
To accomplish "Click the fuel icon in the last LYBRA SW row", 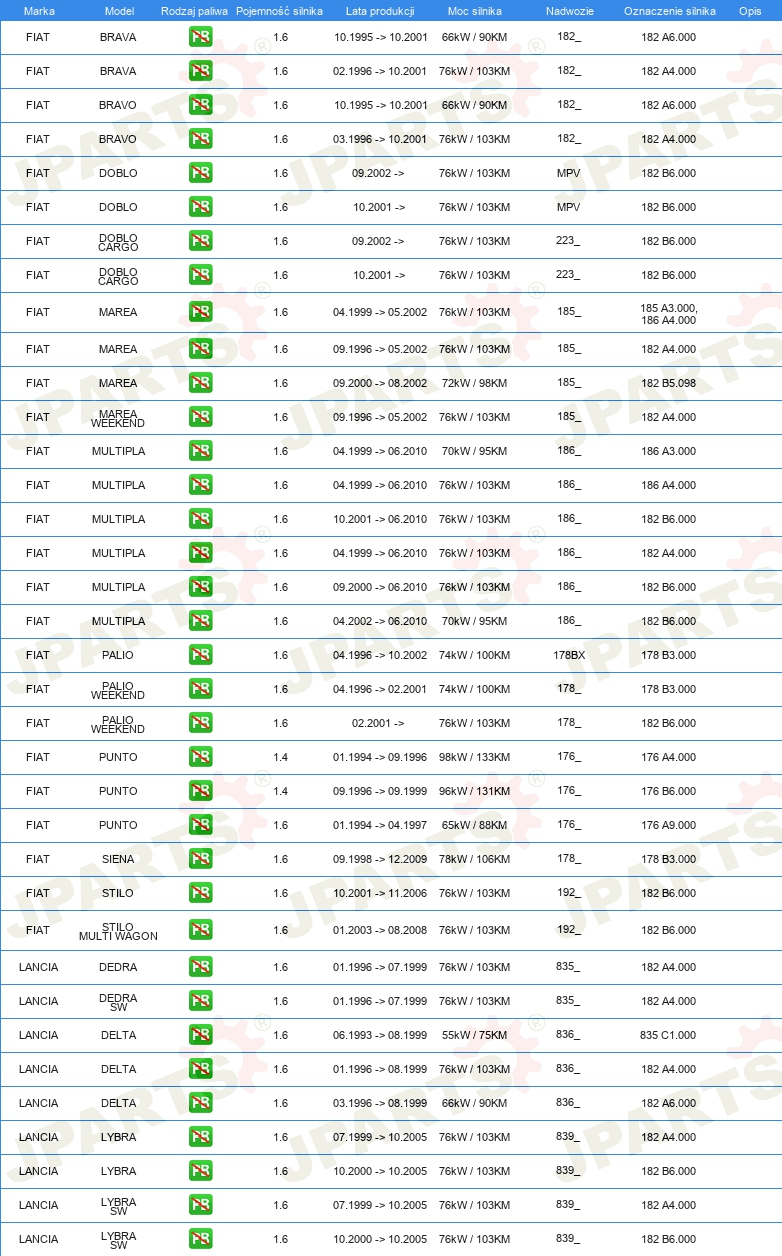I will tap(200, 1239).
